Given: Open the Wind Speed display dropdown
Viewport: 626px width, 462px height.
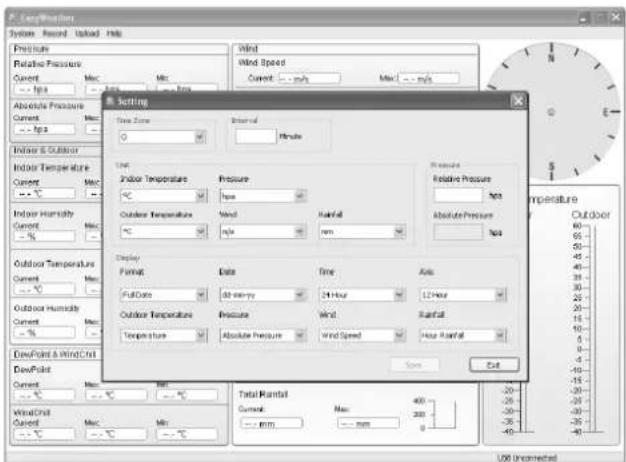Looking at the screenshot, I should click(363, 335).
